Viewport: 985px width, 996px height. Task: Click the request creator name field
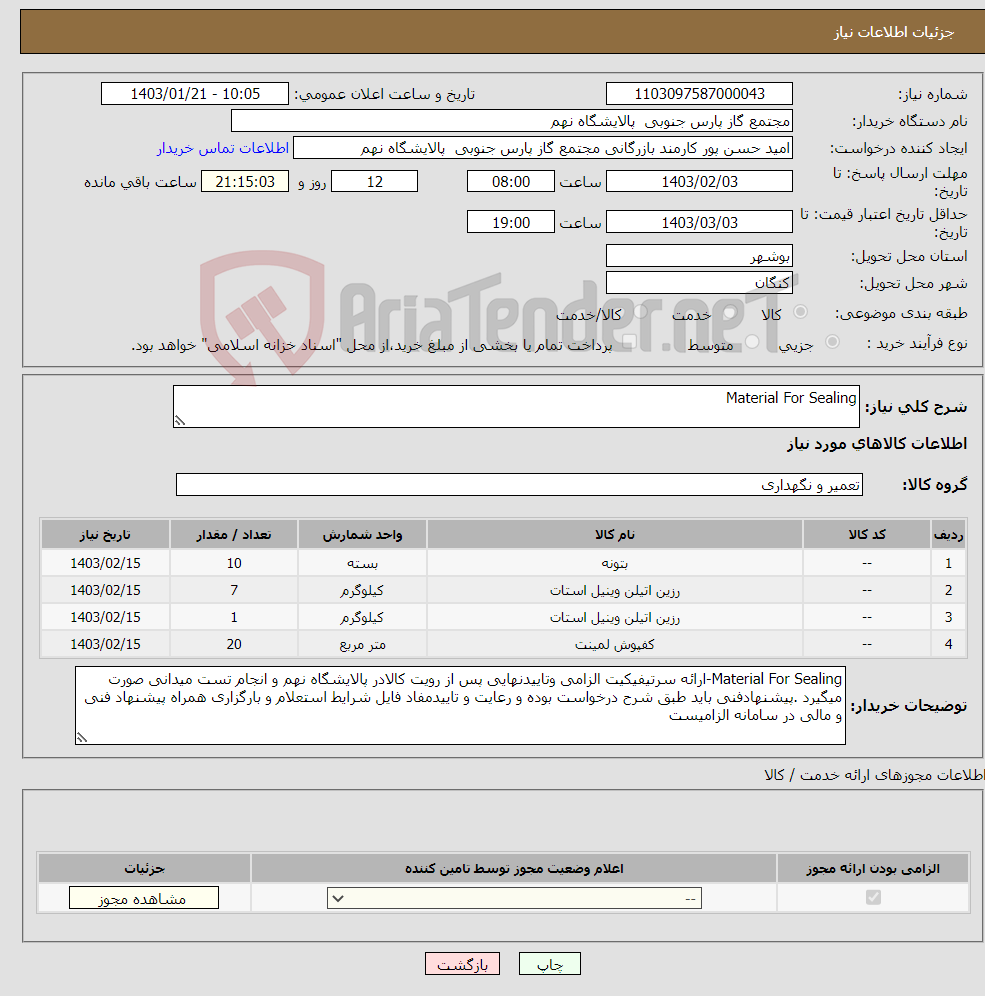click(543, 148)
